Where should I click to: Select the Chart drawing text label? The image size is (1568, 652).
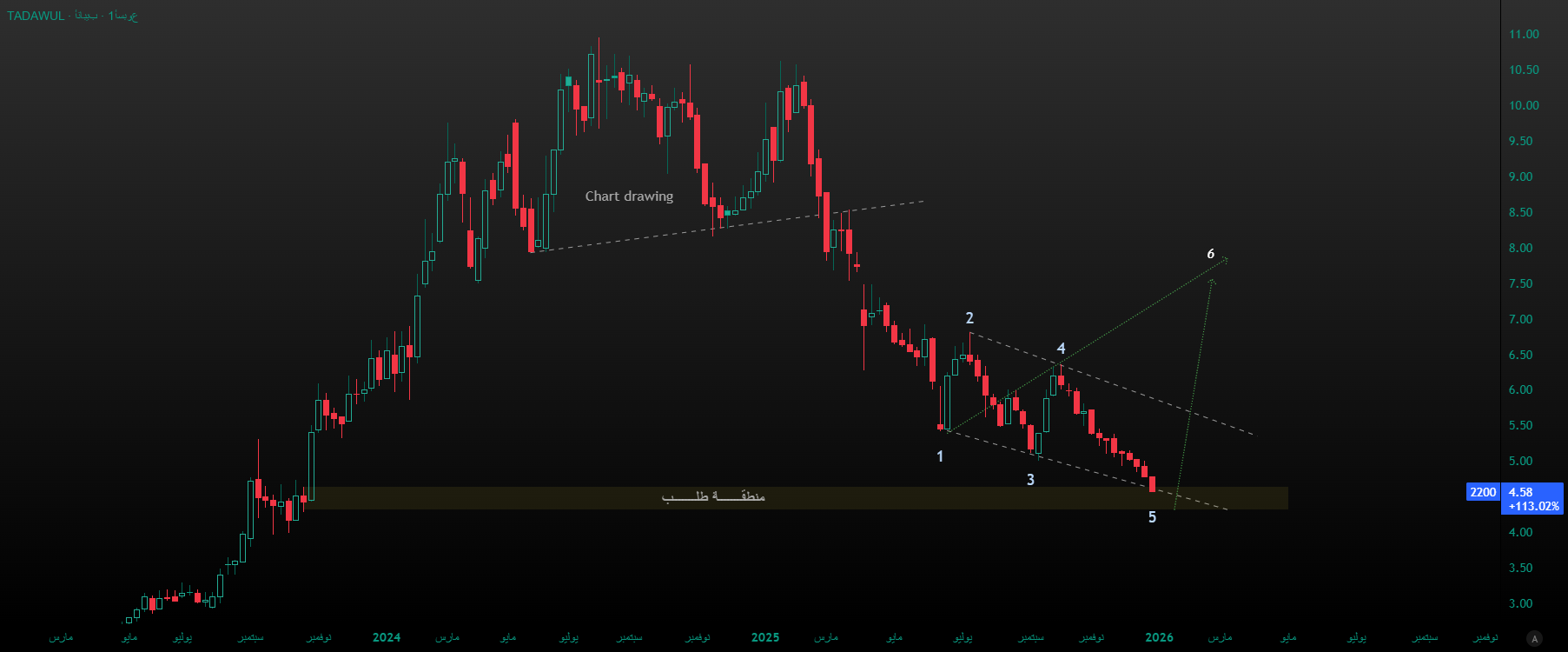[629, 196]
